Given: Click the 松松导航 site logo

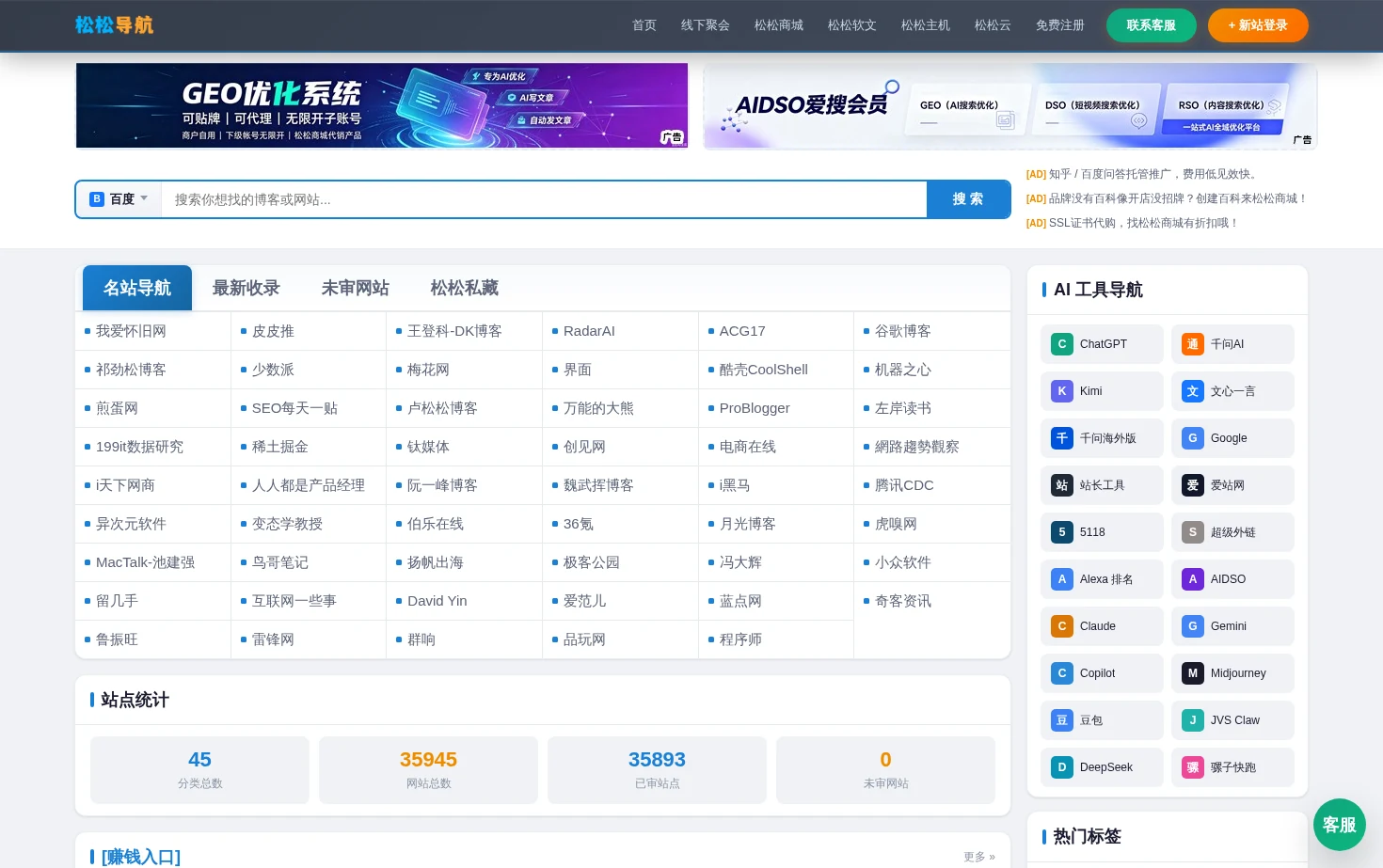Looking at the screenshot, I should [114, 25].
